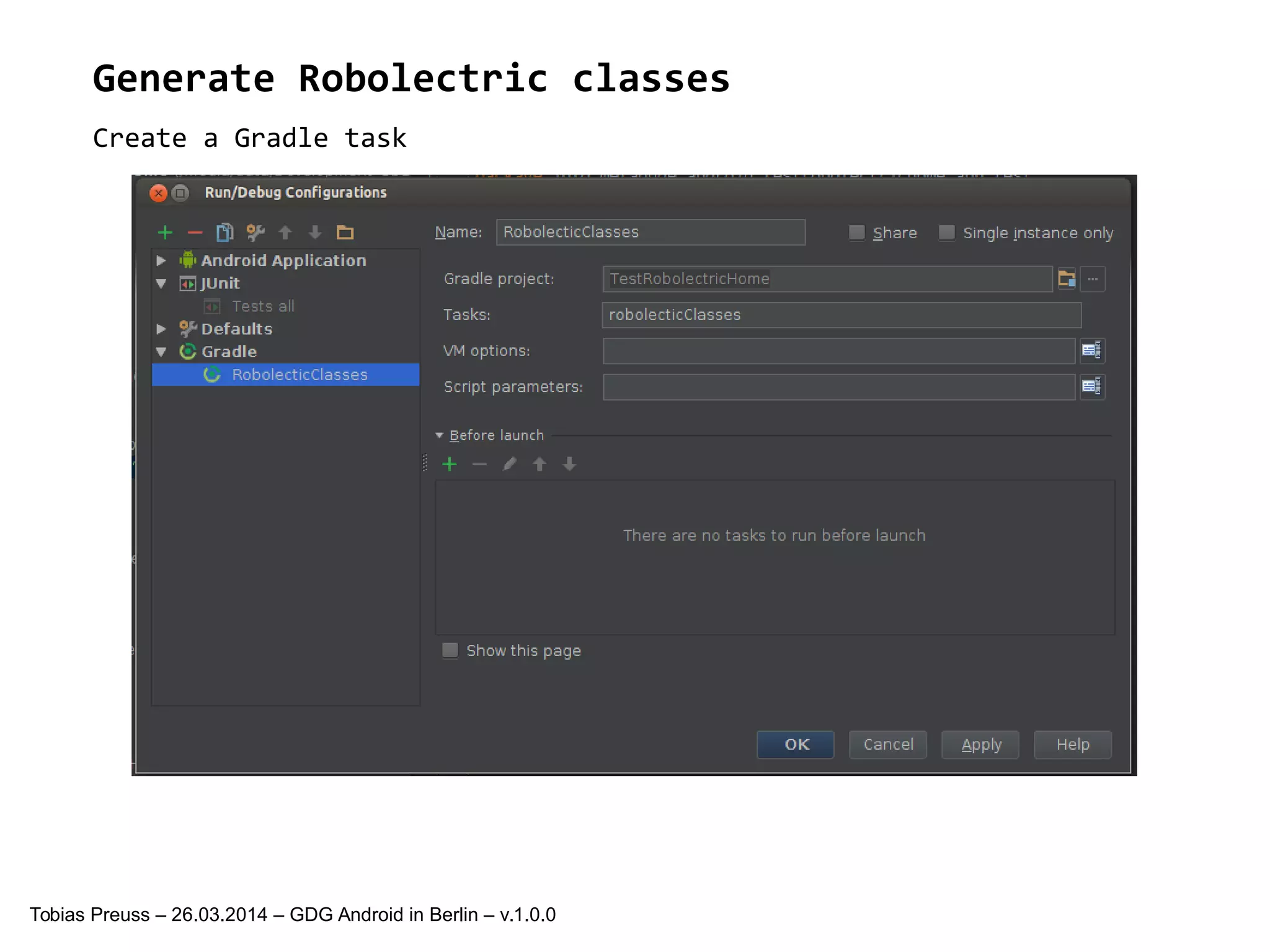
Task: Create a new folder with the folder icon
Action: click(x=345, y=233)
